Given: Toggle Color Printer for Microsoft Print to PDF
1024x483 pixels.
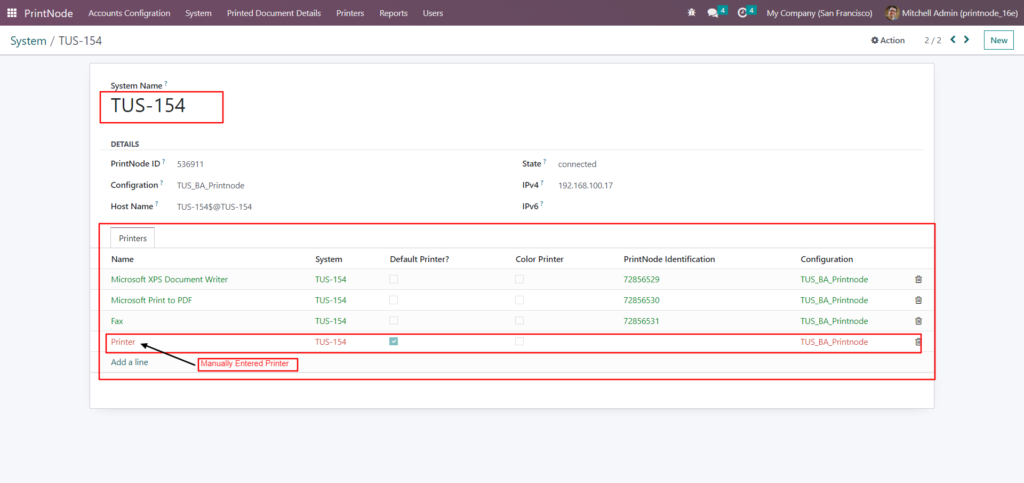Looking at the screenshot, I should [x=519, y=300].
